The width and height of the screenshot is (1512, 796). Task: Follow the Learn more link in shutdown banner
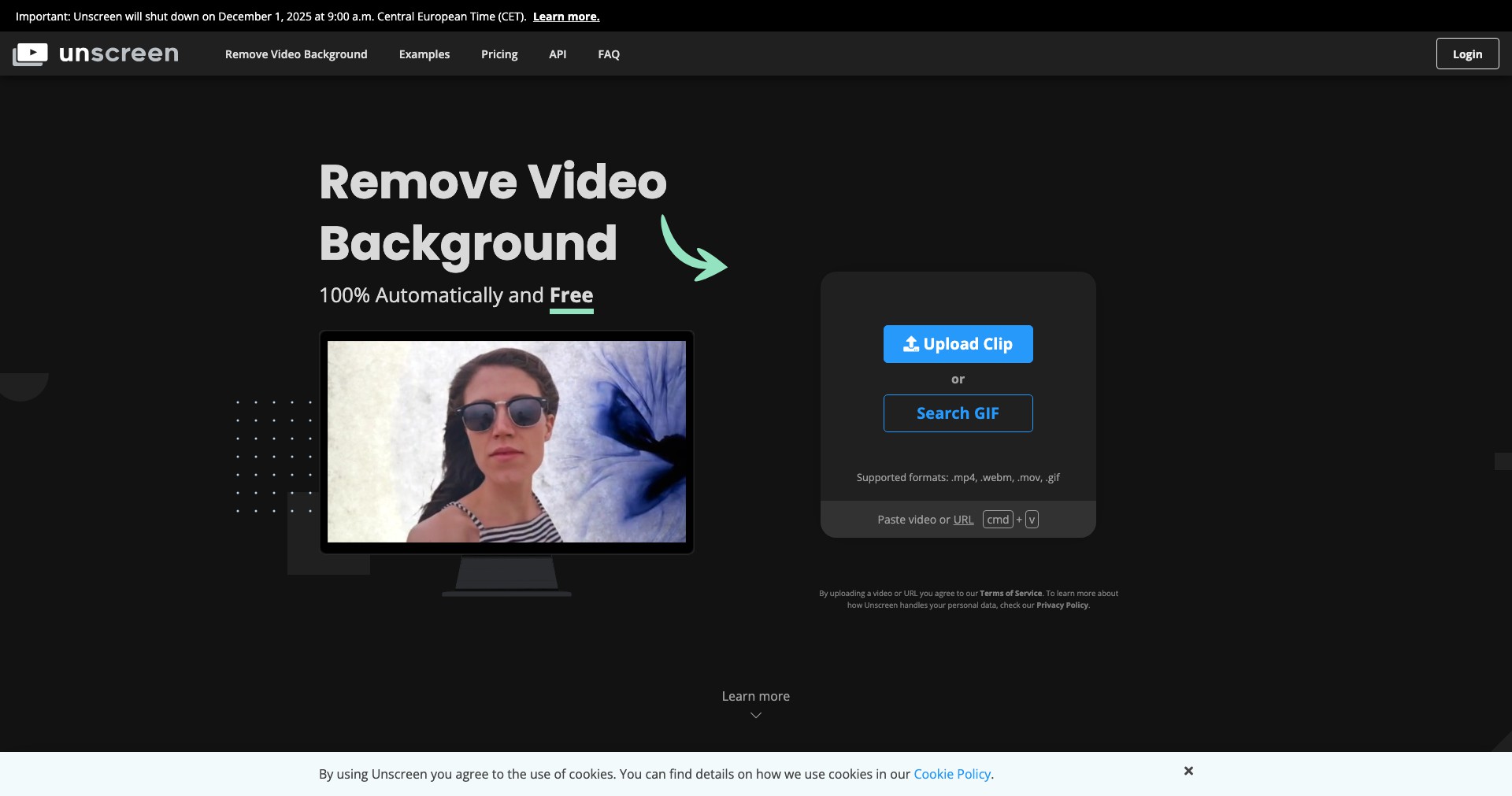566,17
